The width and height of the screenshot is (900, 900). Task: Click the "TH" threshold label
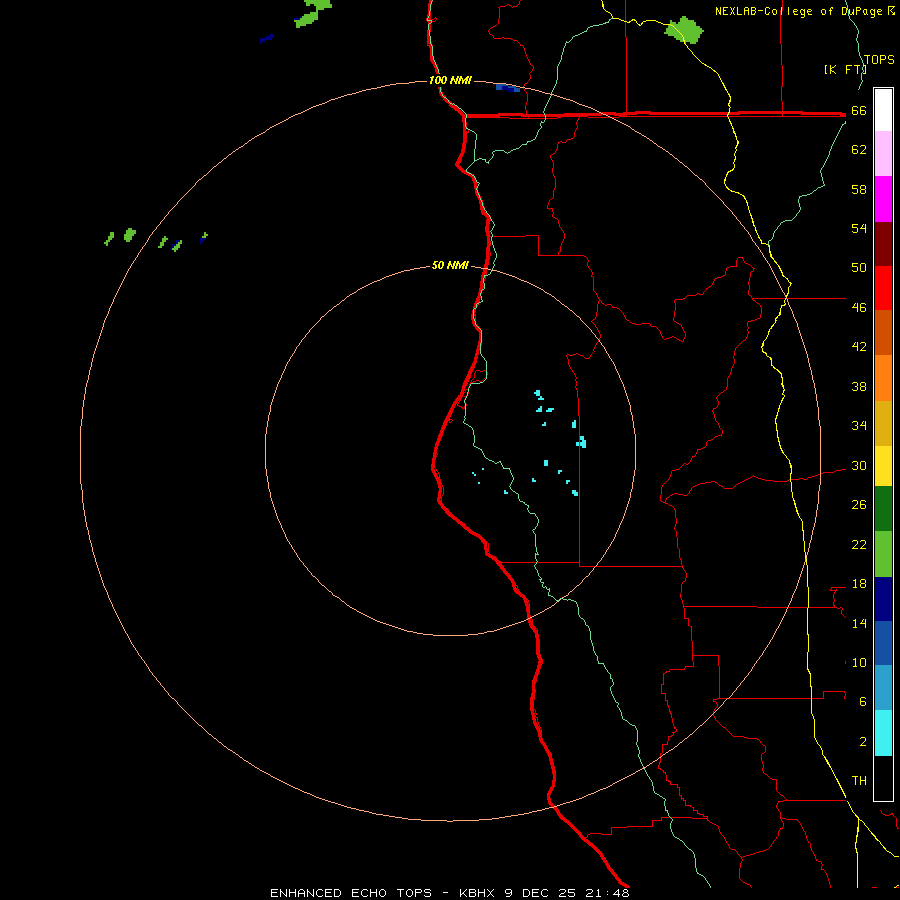pyautogui.click(x=859, y=781)
